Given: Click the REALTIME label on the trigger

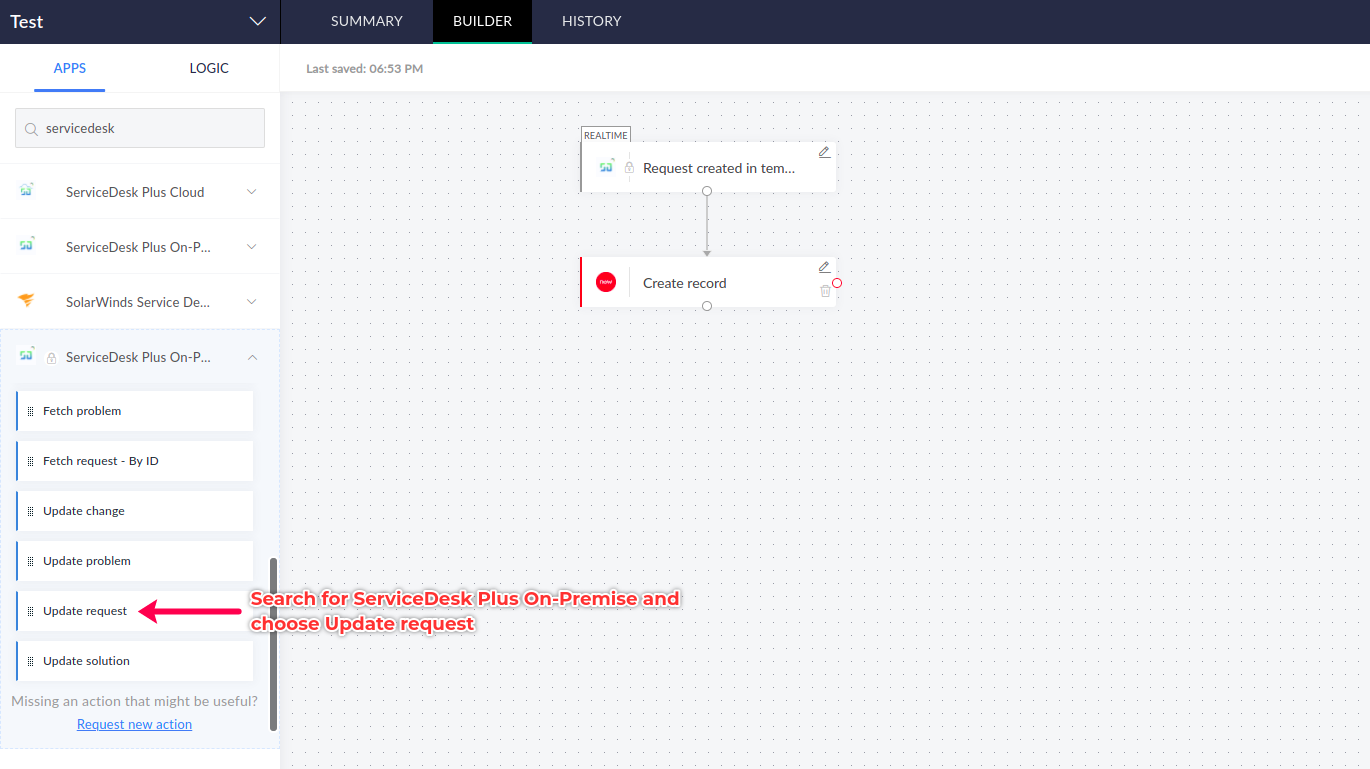Looking at the screenshot, I should (x=606, y=135).
